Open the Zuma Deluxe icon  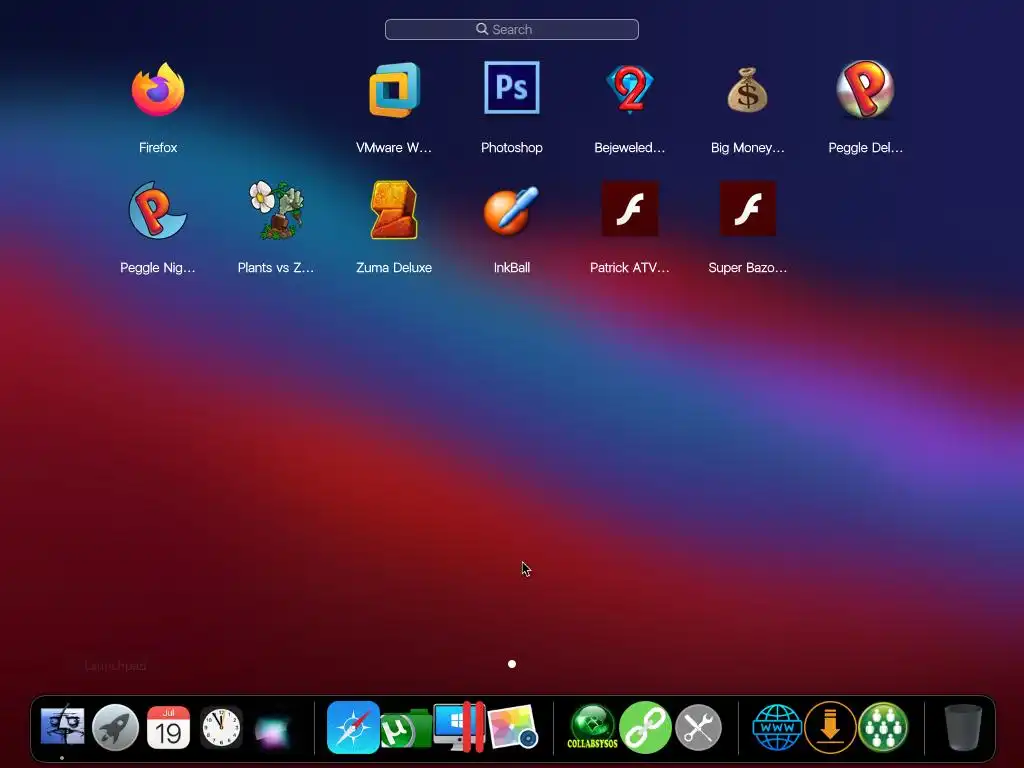click(394, 210)
